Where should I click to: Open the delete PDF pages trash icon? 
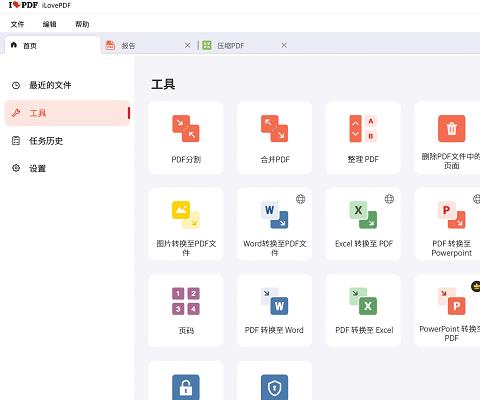click(x=451, y=128)
